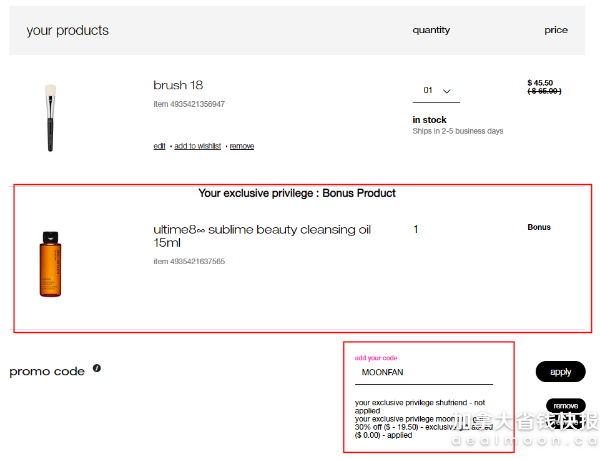Open the brush 18 product image
Screen dimensions: 600x459
[51, 118]
